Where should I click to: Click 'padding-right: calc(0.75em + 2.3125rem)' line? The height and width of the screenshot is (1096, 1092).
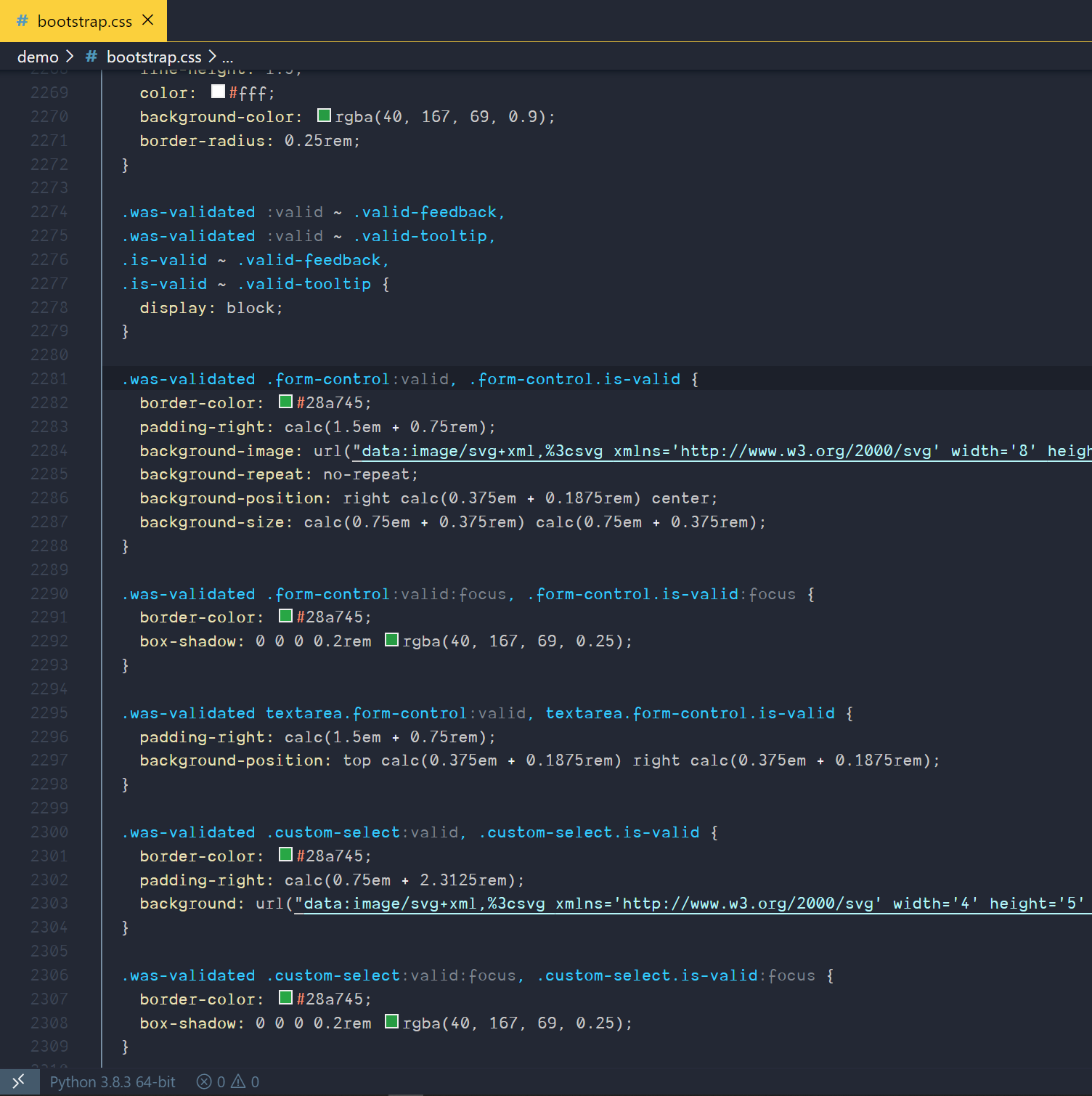[x=332, y=880]
